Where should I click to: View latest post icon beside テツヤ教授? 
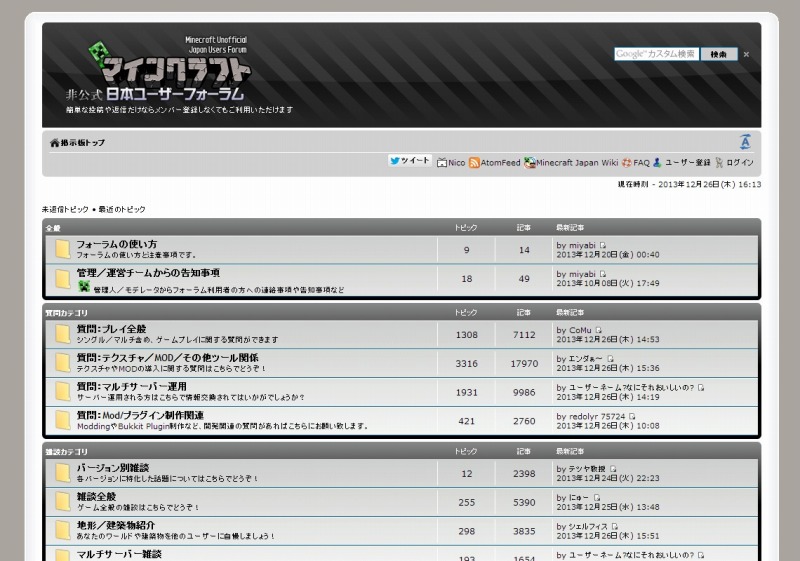(x=613, y=469)
